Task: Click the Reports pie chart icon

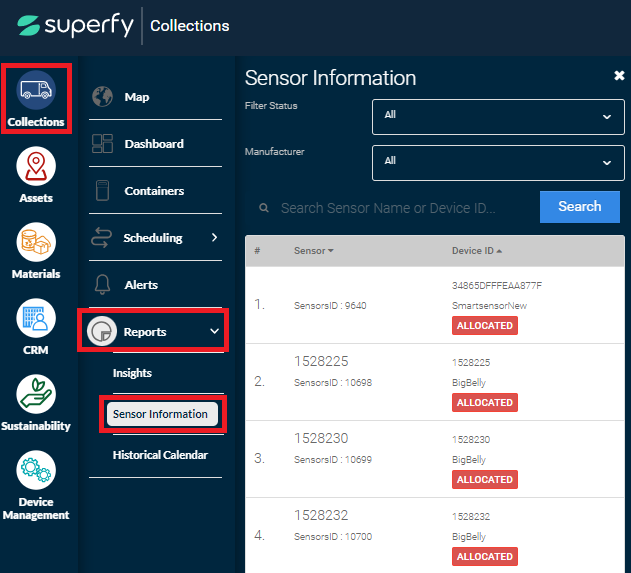Action: pos(102,332)
